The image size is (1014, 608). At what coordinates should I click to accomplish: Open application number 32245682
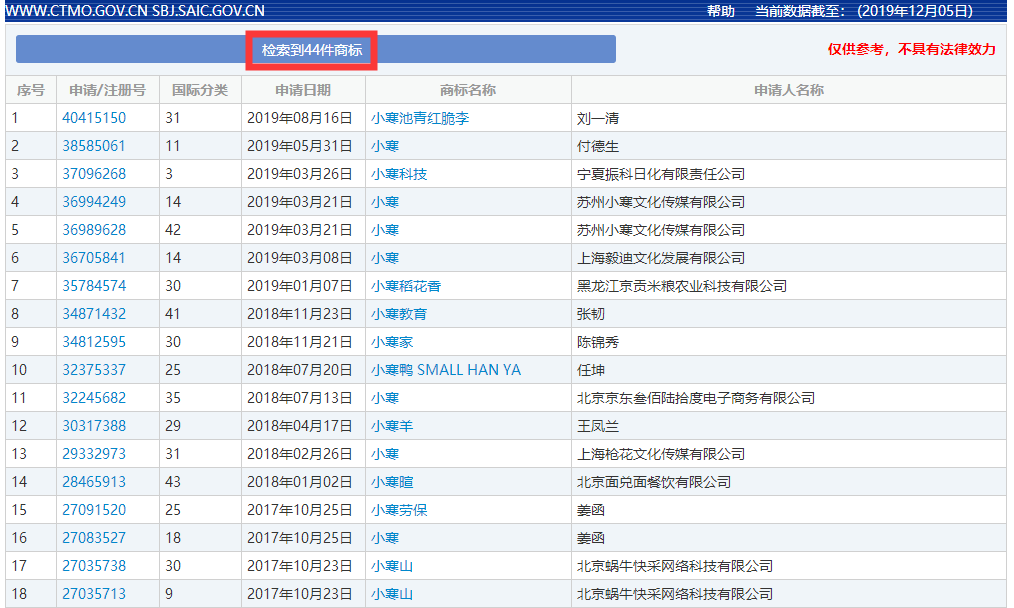94,398
